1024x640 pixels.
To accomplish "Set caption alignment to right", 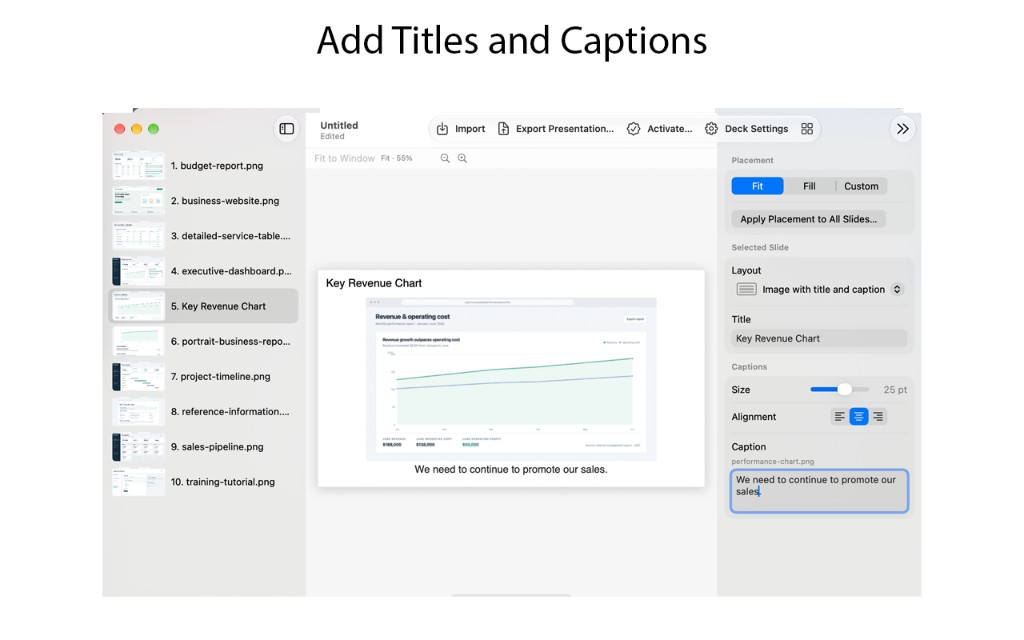I will click(x=878, y=417).
